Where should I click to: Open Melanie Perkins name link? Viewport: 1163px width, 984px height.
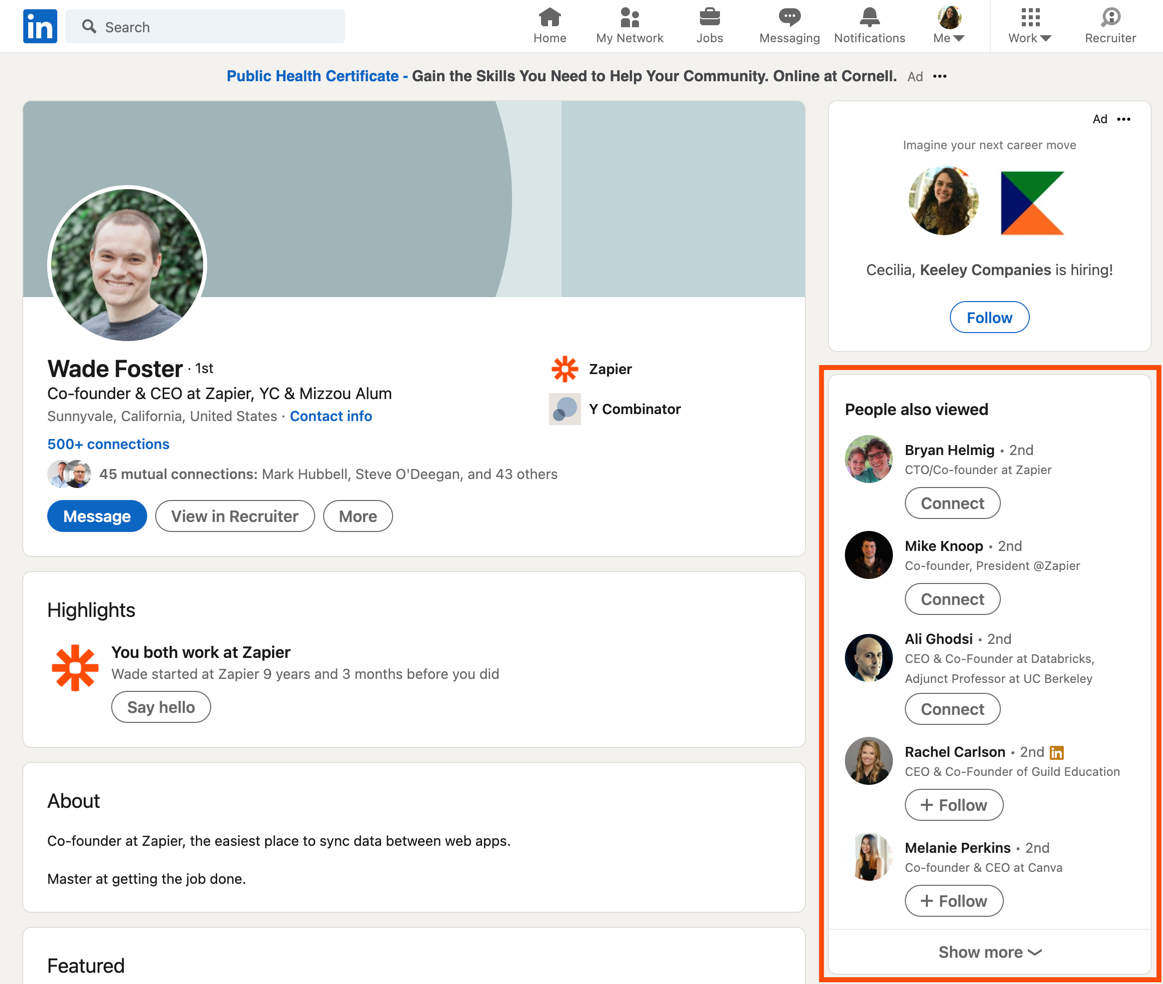tap(958, 848)
